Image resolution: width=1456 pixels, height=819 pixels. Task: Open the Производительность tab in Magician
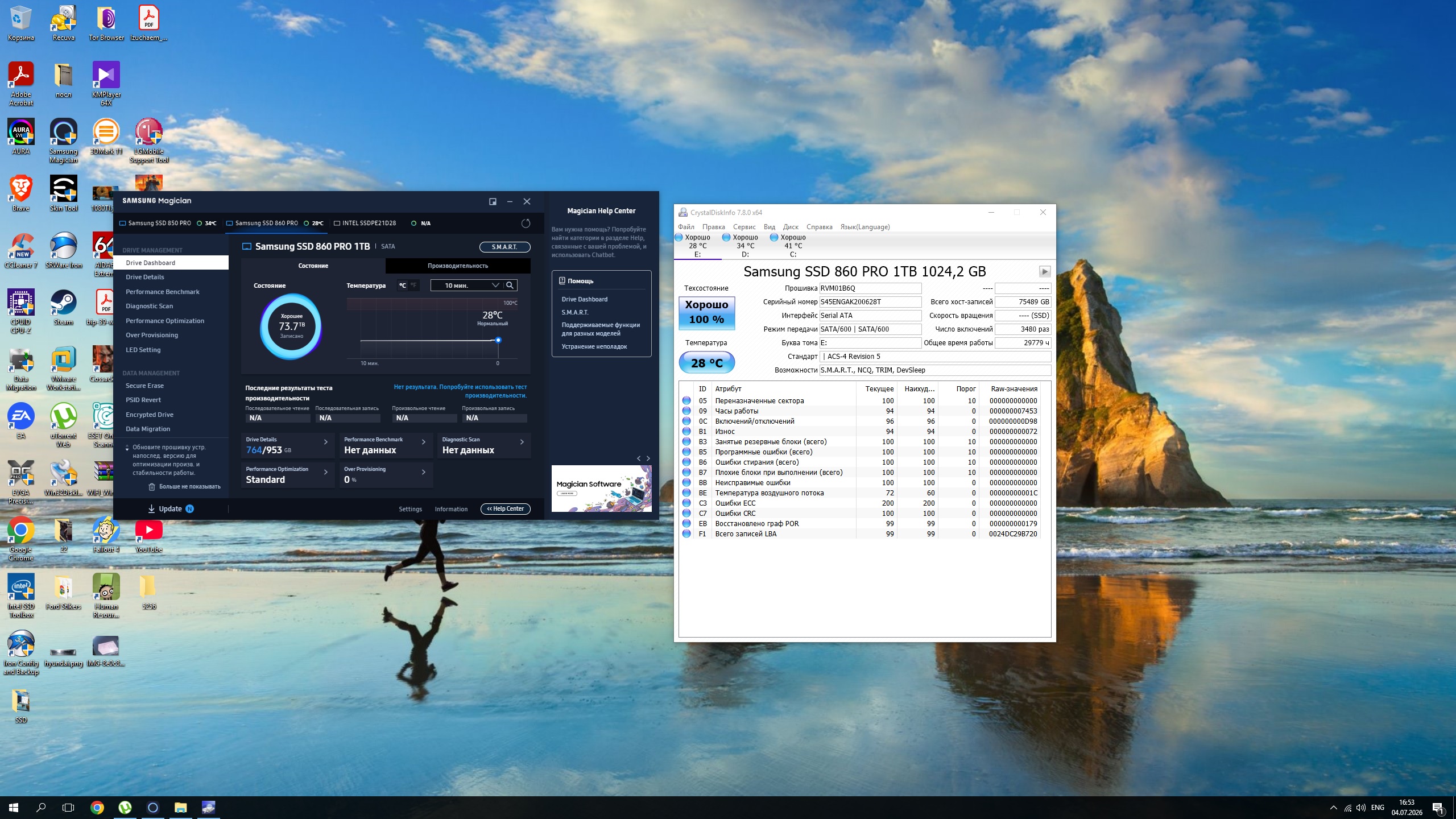458,266
